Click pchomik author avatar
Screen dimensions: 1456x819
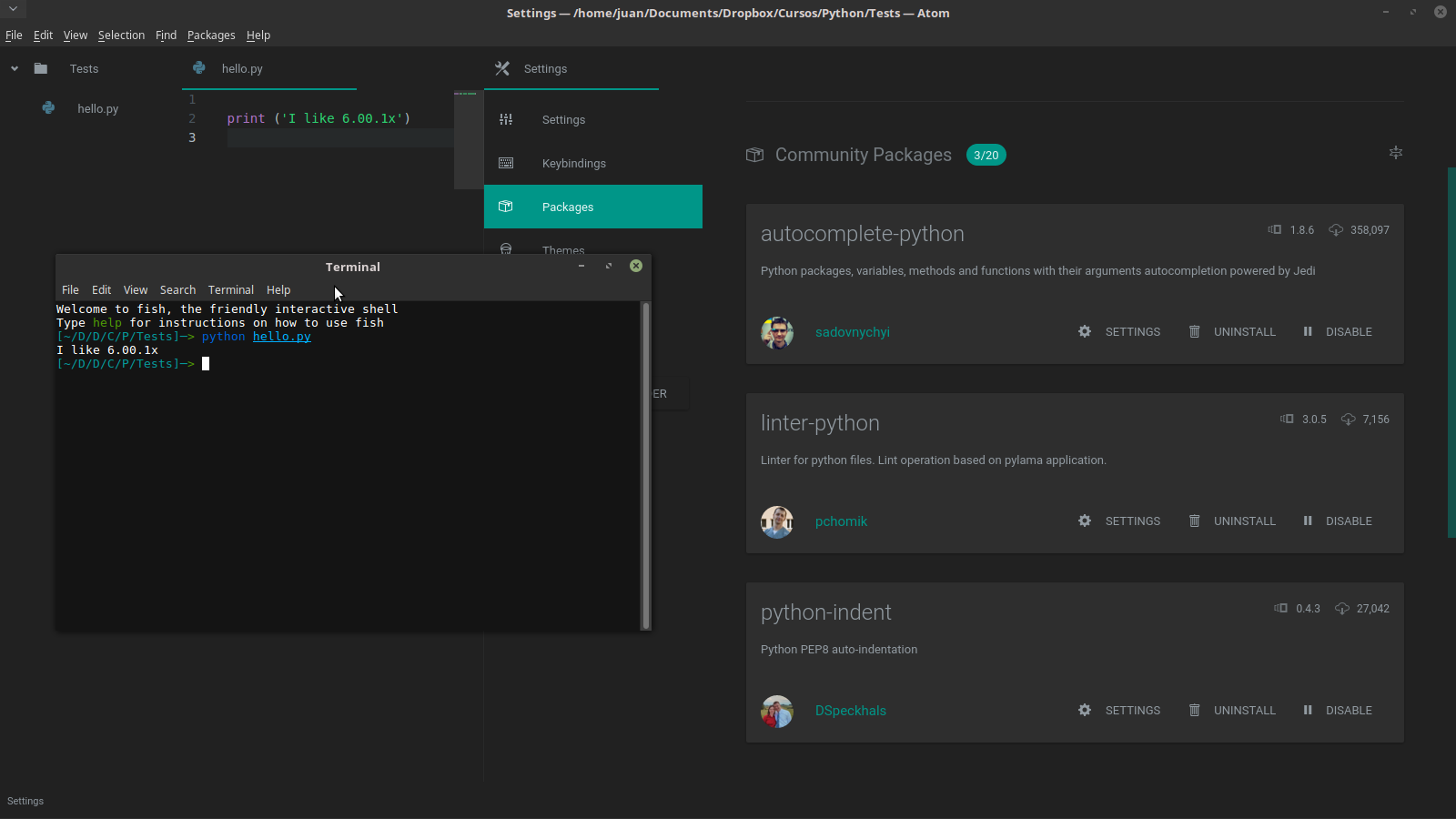pos(777,522)
